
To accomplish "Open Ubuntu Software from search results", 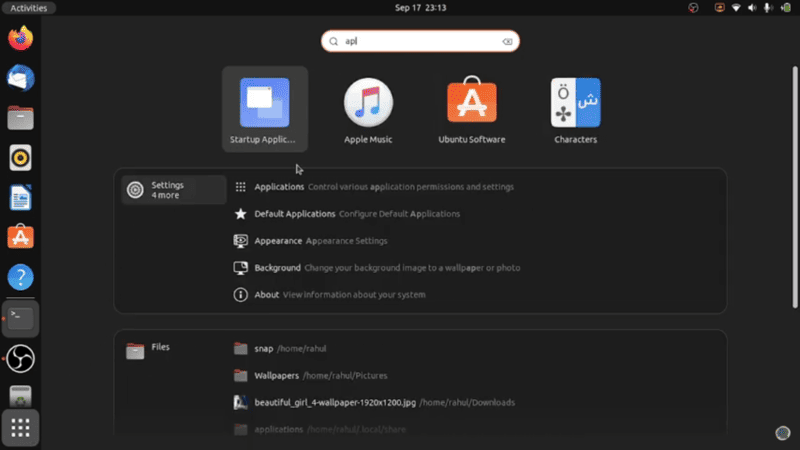I will click(x=471, y=109).
